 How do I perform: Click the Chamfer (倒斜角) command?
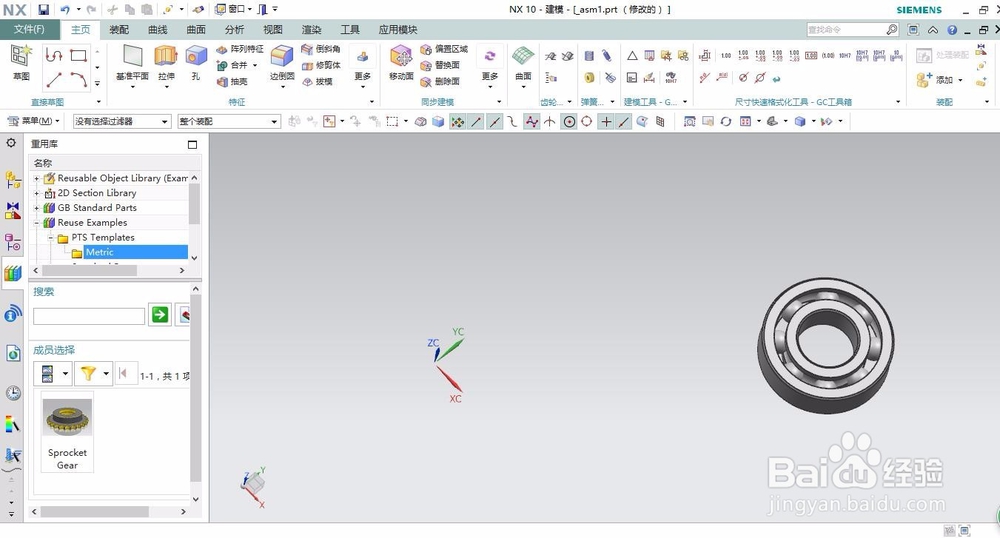click(x=321, y=49)
